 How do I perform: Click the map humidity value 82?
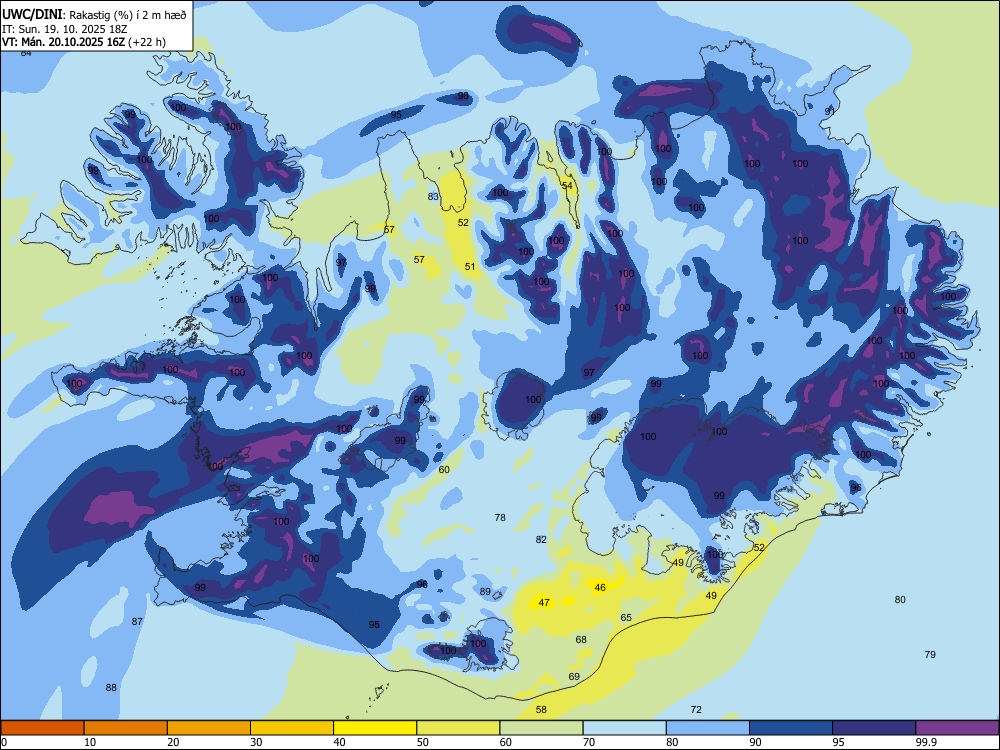pyautogui.click(x=541, y=540)
